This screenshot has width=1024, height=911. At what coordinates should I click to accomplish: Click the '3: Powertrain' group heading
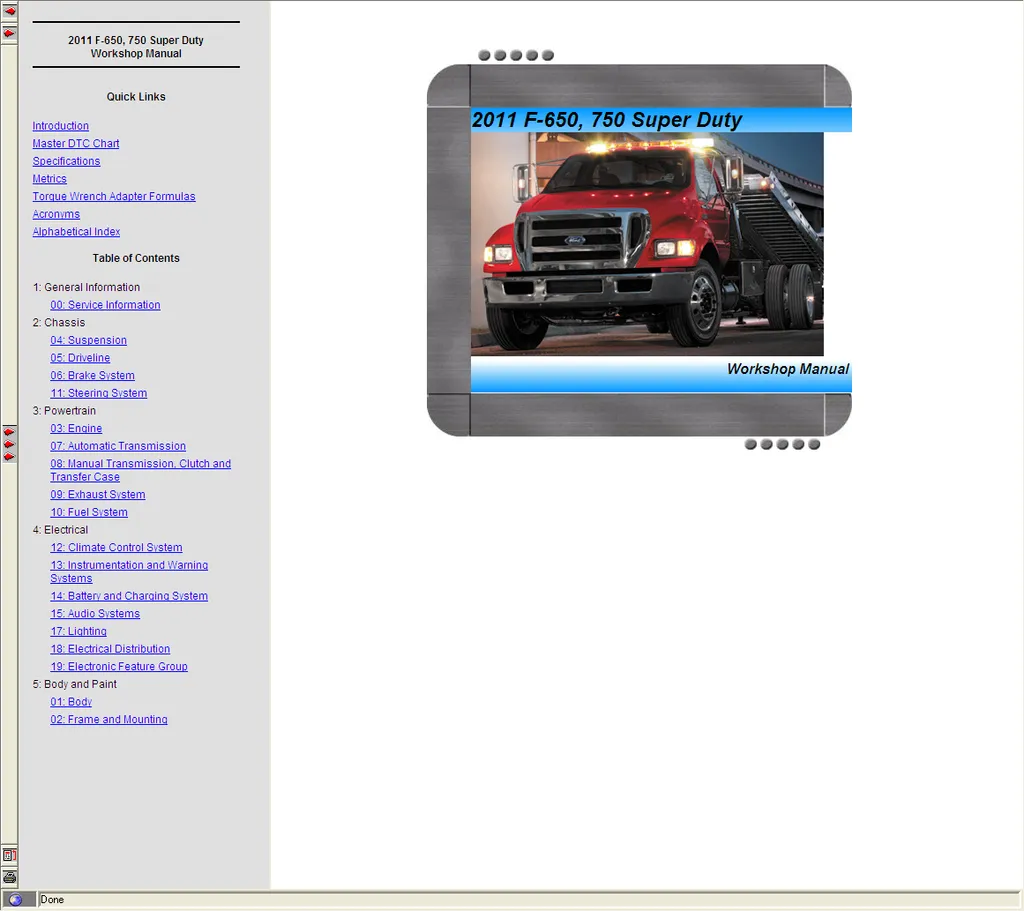tap(64, 410)
